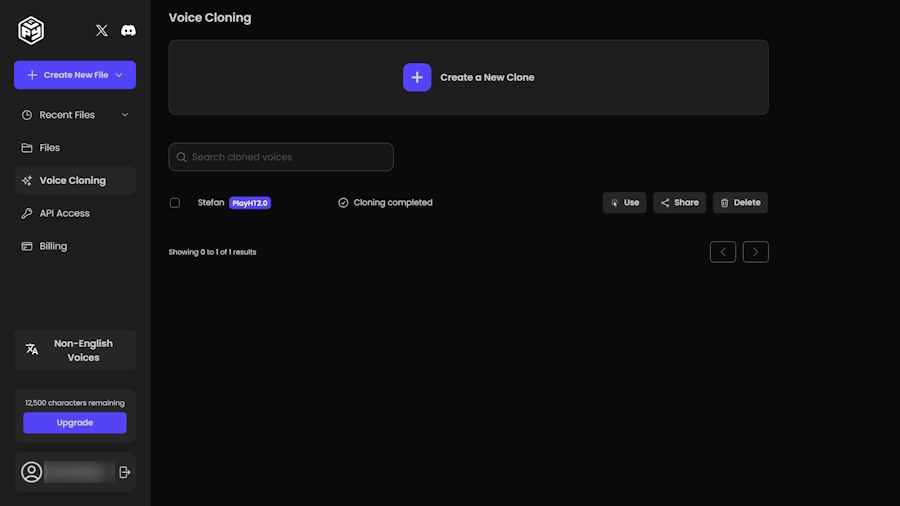The image size is (900, 506).
Task: Go to next results page arrow
Action: 756,252
